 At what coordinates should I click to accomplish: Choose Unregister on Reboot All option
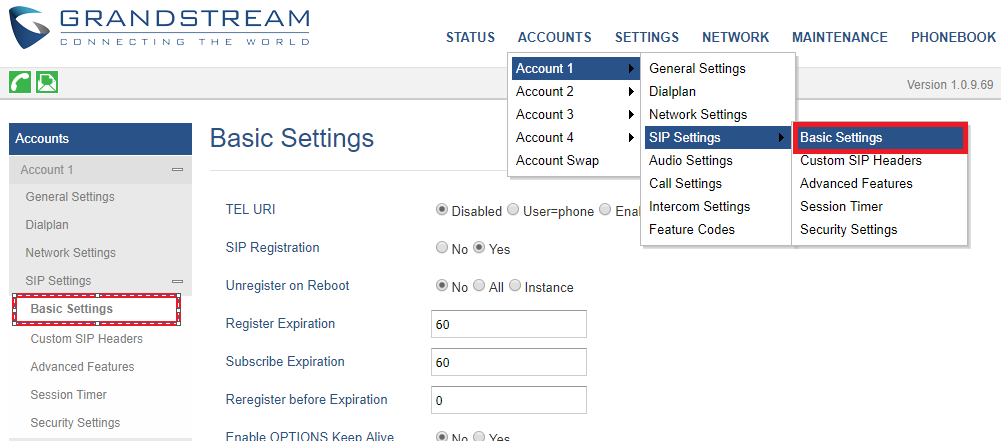pos(479,286)
